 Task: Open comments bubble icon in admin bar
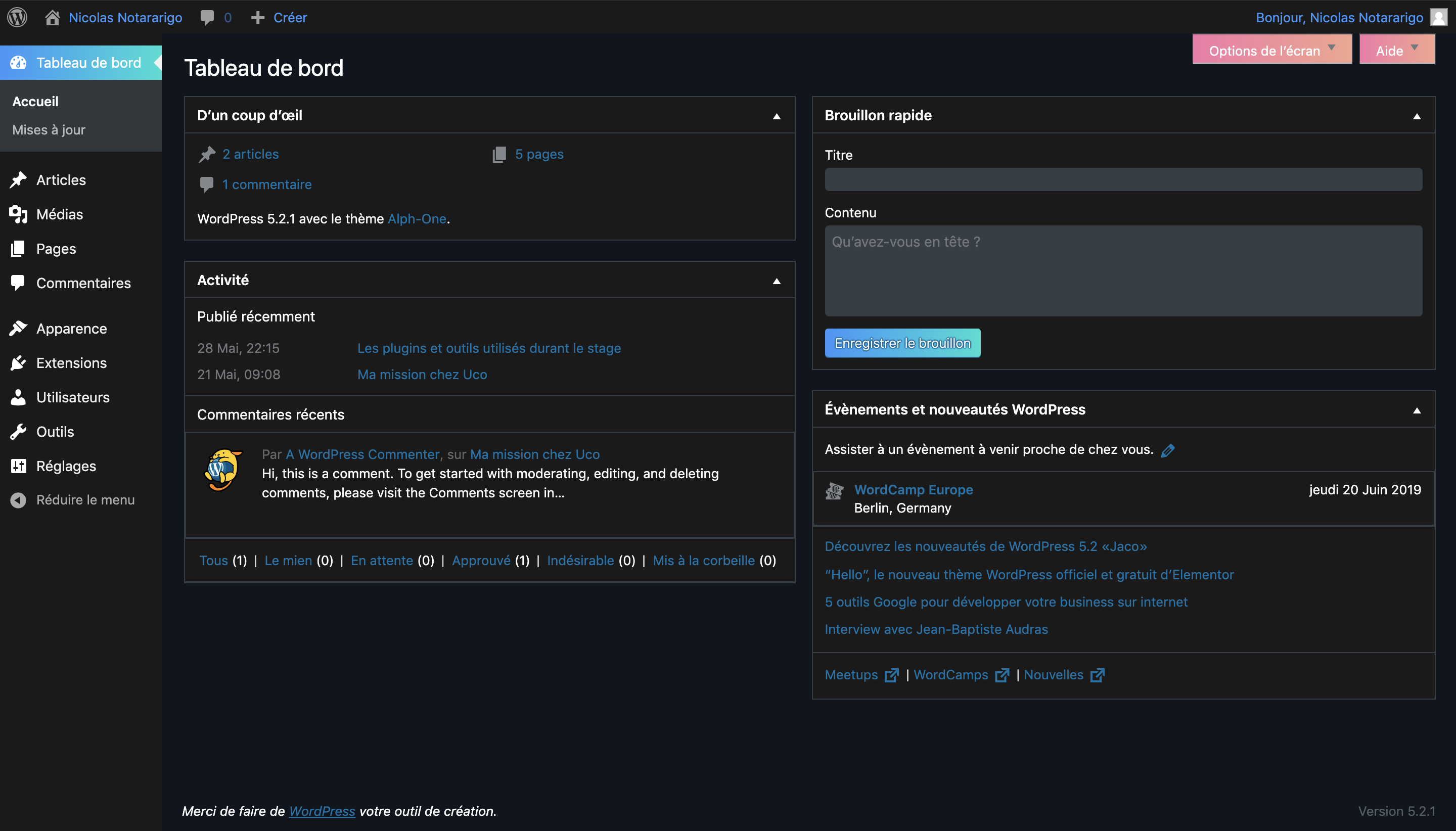(207, 18)
